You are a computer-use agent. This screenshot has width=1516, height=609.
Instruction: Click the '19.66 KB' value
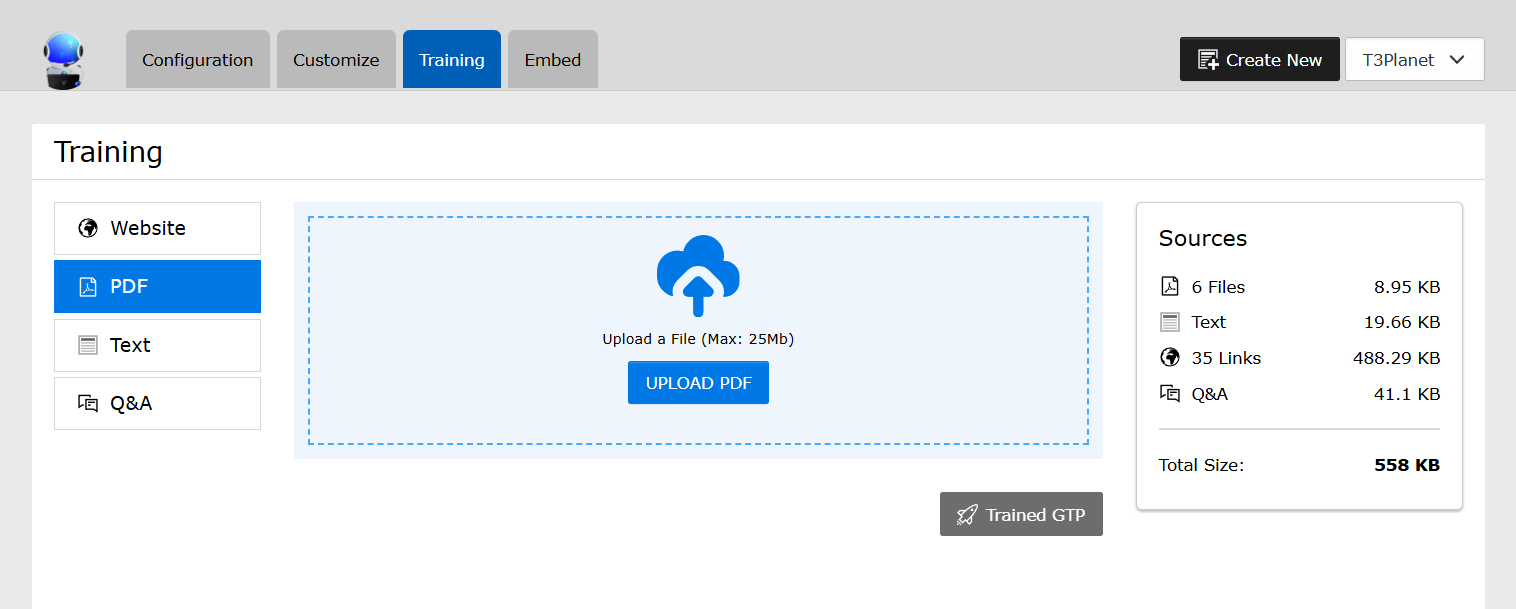1402,322
